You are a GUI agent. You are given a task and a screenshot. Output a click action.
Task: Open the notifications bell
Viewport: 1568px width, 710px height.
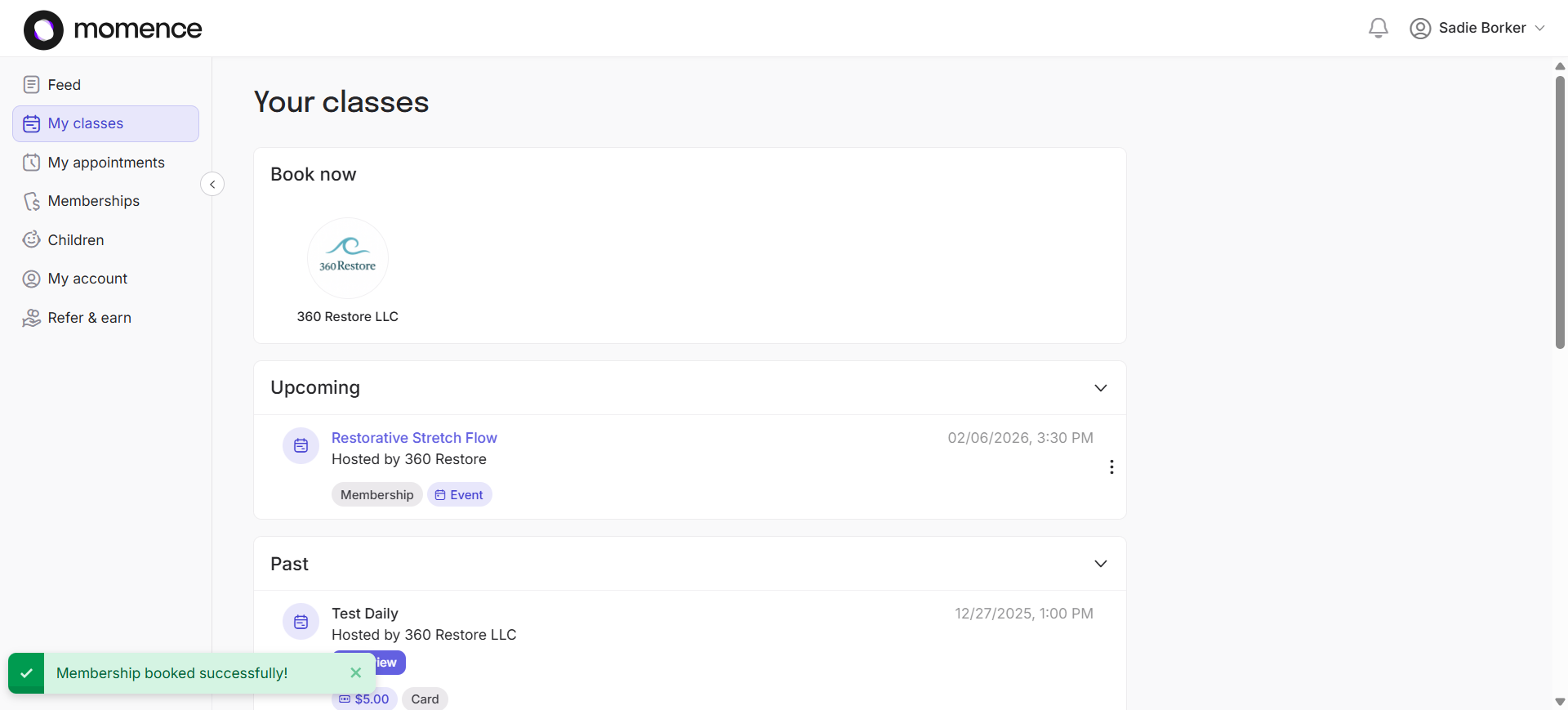(x=1378, y=28)
